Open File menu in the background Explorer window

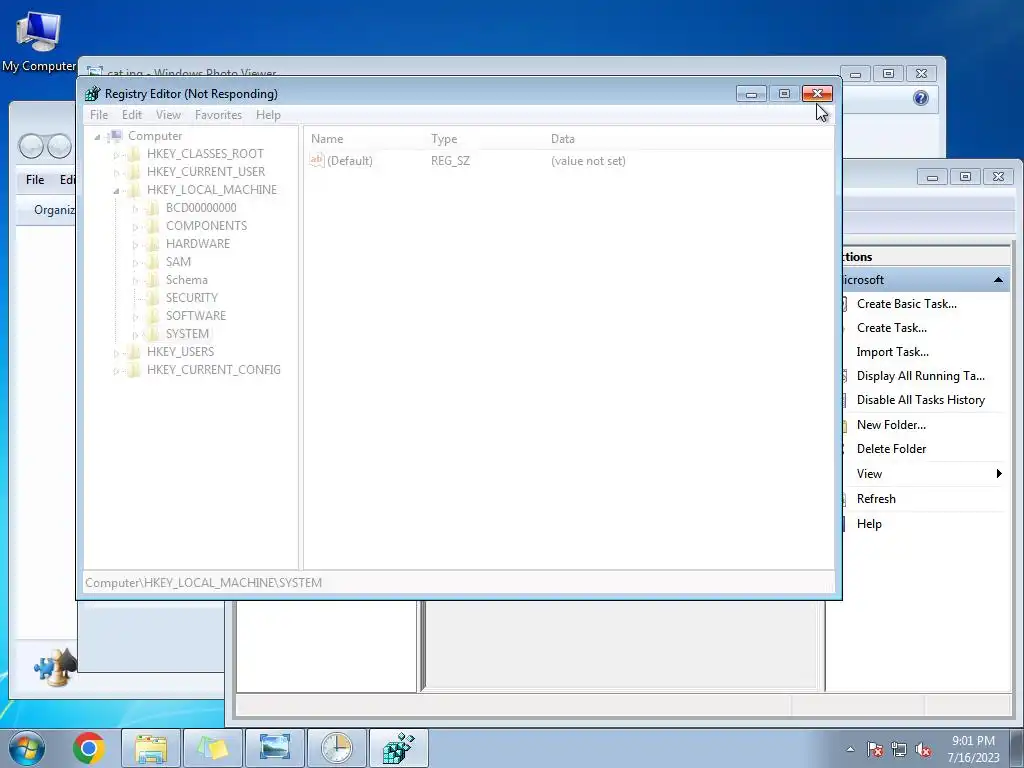point(35,180)
